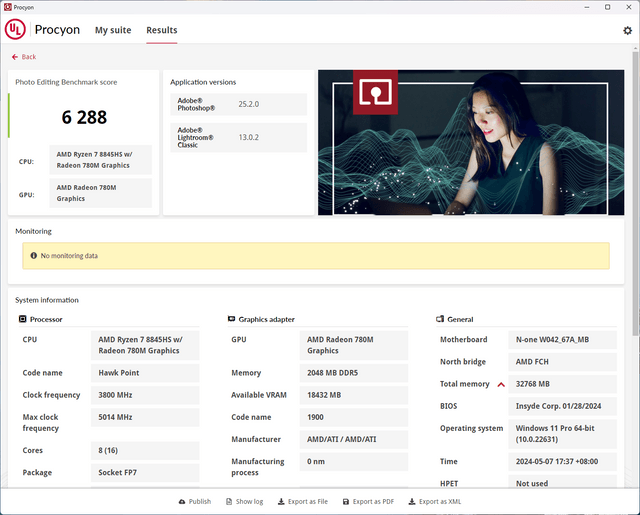
Task: Click the AMD/ATI manufacturer value
Action: [x=354, y=440]
